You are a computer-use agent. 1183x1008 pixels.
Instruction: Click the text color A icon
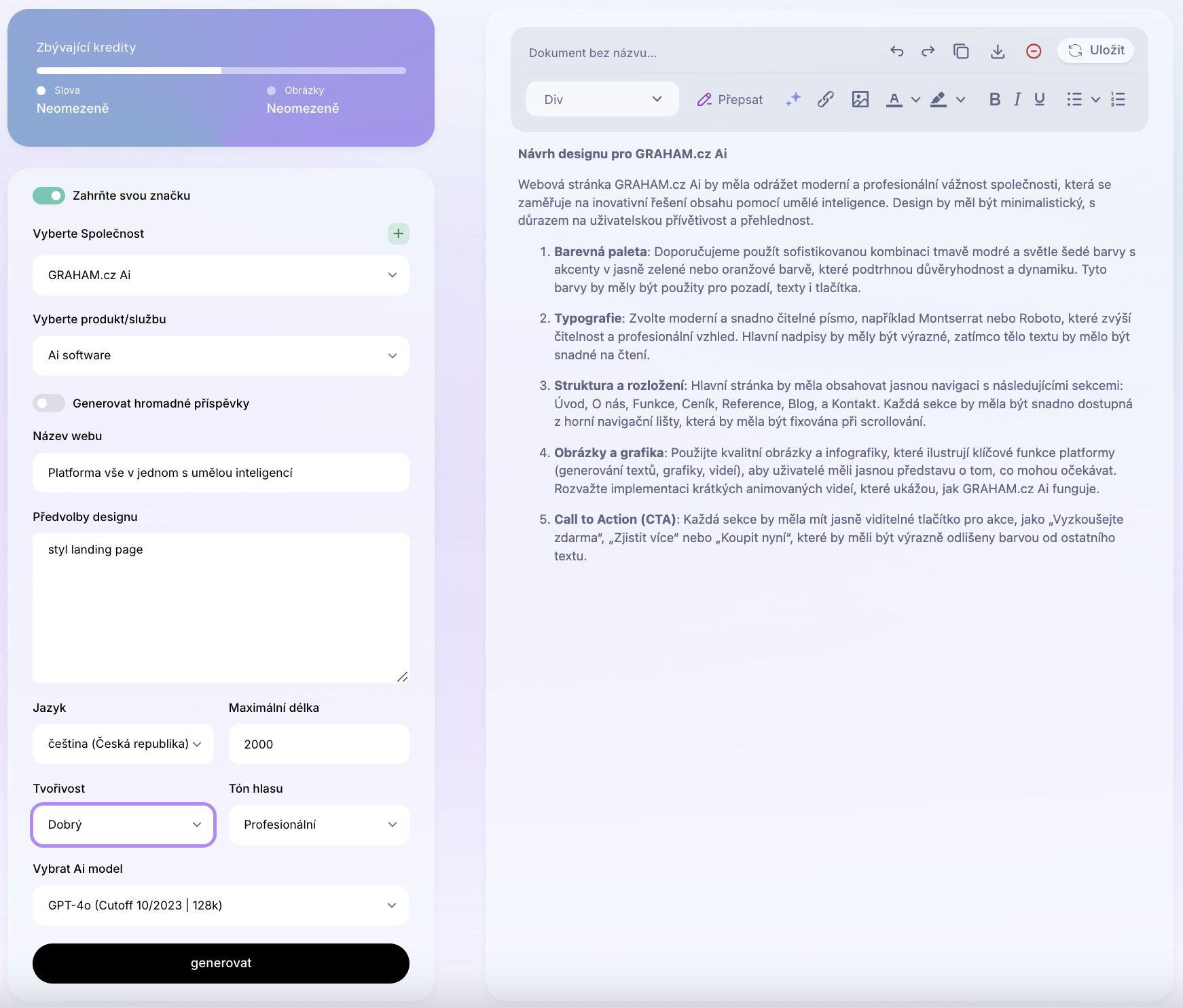(x=894, y=100)
